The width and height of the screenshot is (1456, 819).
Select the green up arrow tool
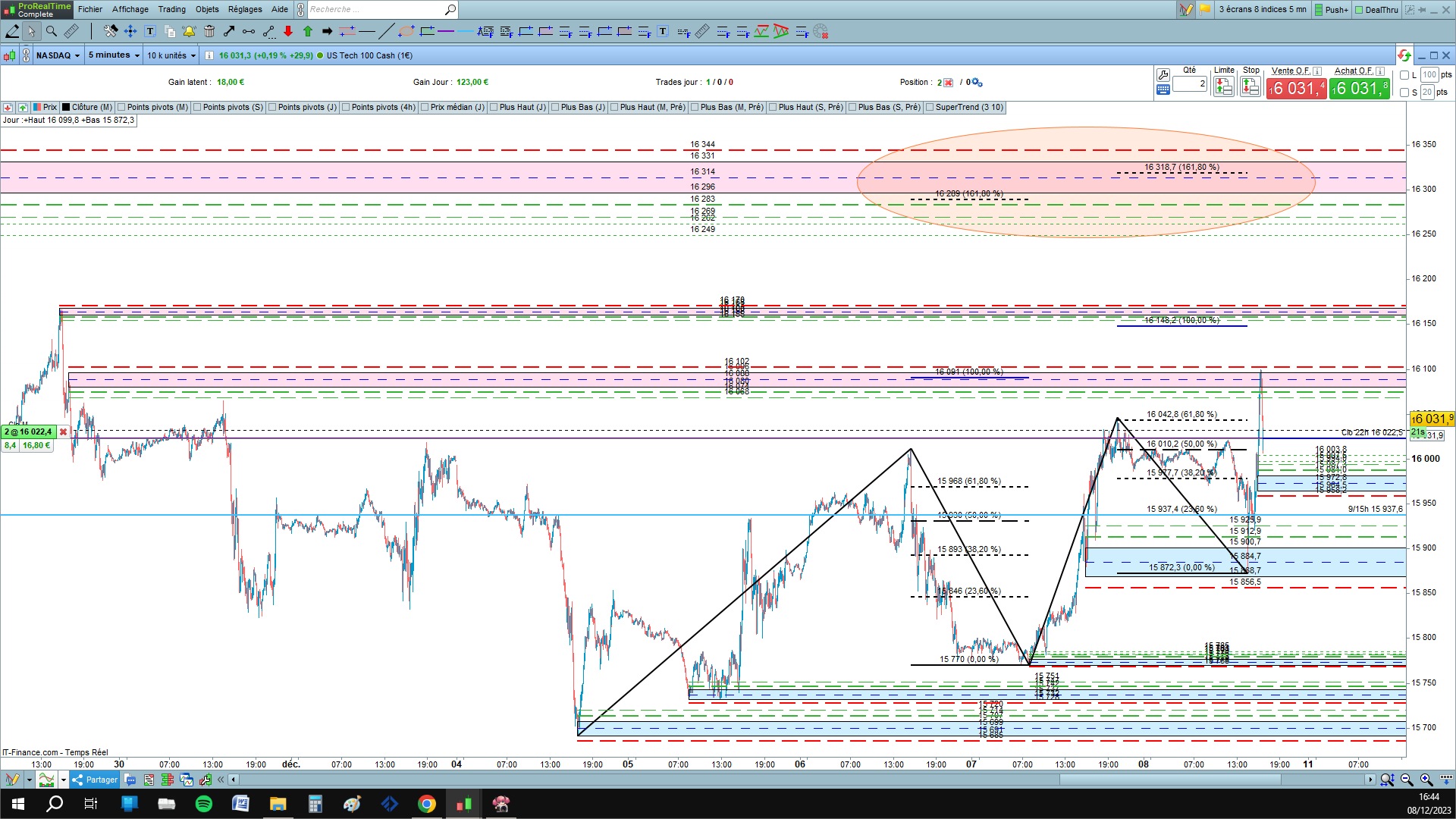click(x=308, y=31)
